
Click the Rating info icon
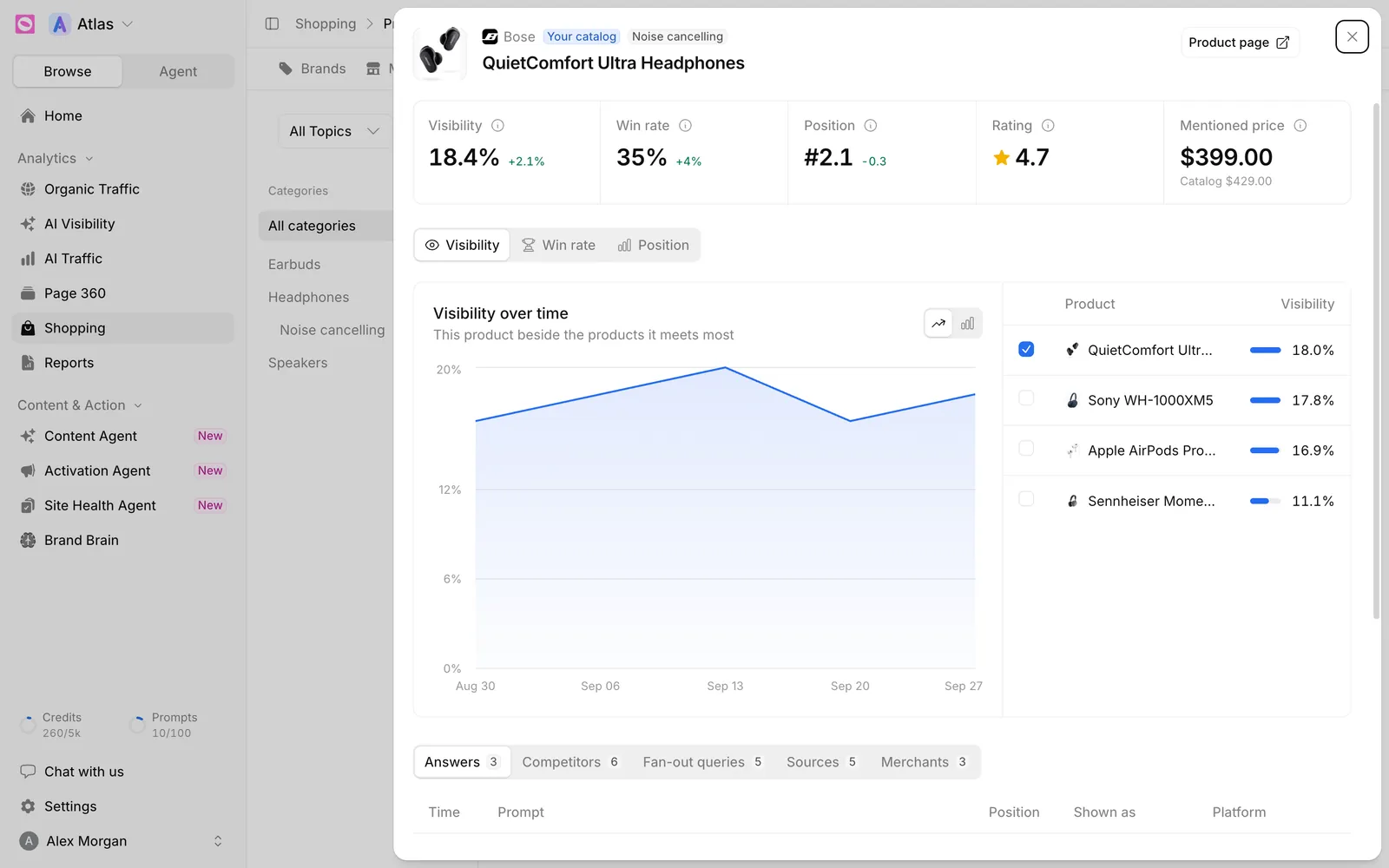pos(1048,126)
